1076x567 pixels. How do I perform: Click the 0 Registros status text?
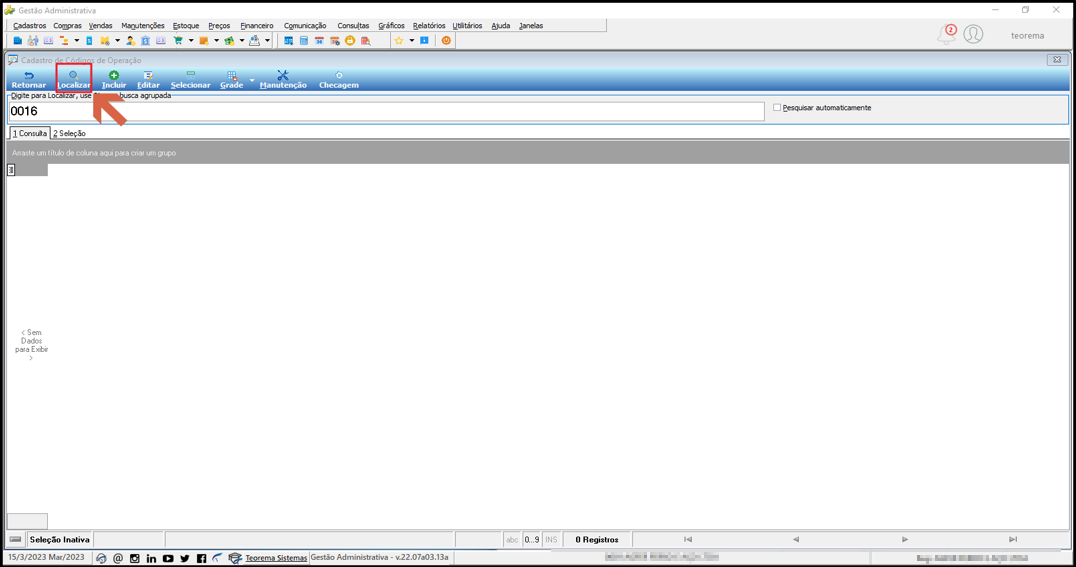tap(596, 540)
